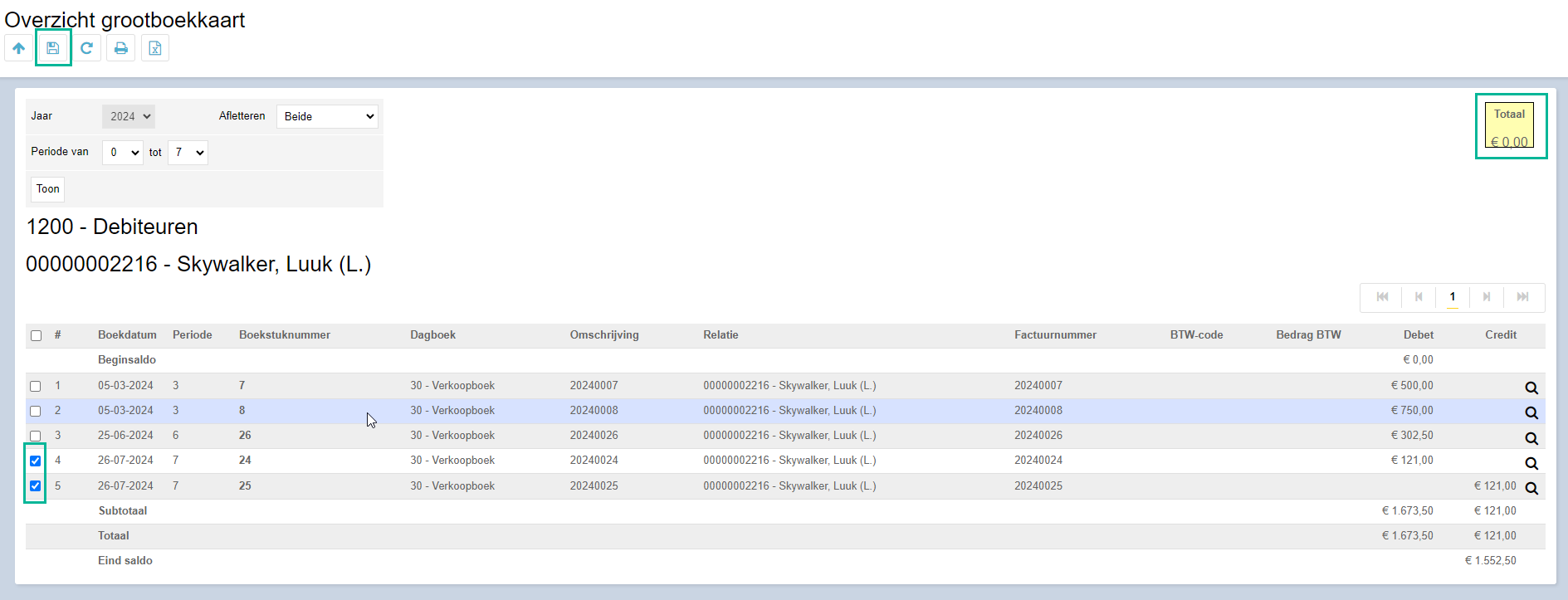Export to Excel via spreadsheet icon
Screen dimensions: 1568x600
(155, 48)
